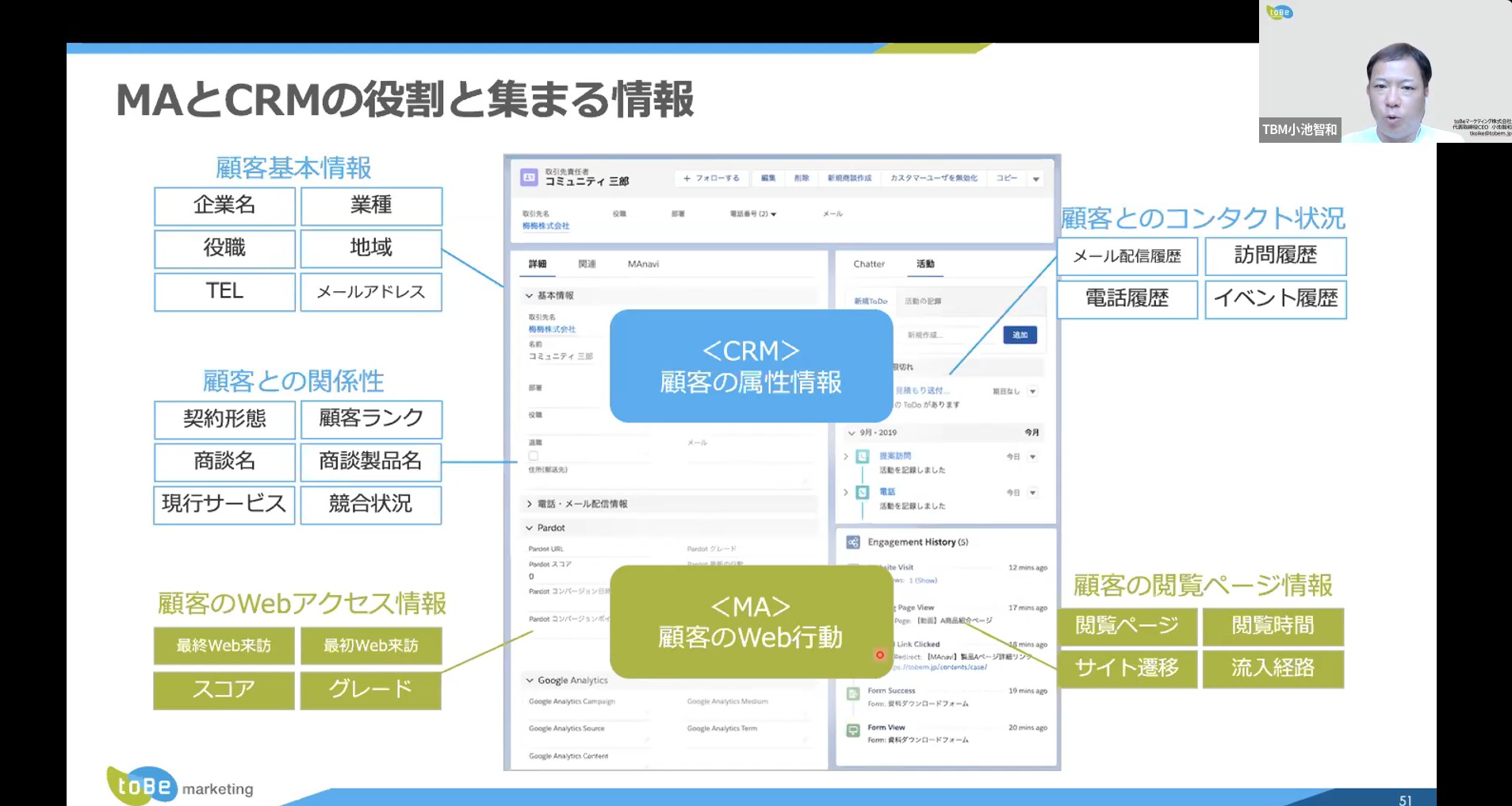Viewport: 1512px width, 806px height.
Task: Click the toBe logo above the webcam
Action: coord(1280,11)
